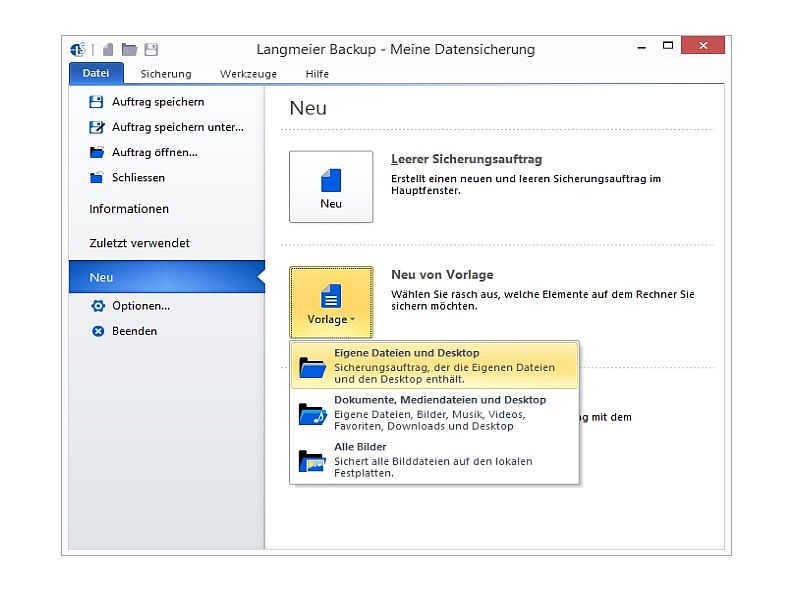The height and width of the screenshot is (600, 800).
Task: Click the Leerer Sicherungsauftrag heading
Action: [466, 159]
